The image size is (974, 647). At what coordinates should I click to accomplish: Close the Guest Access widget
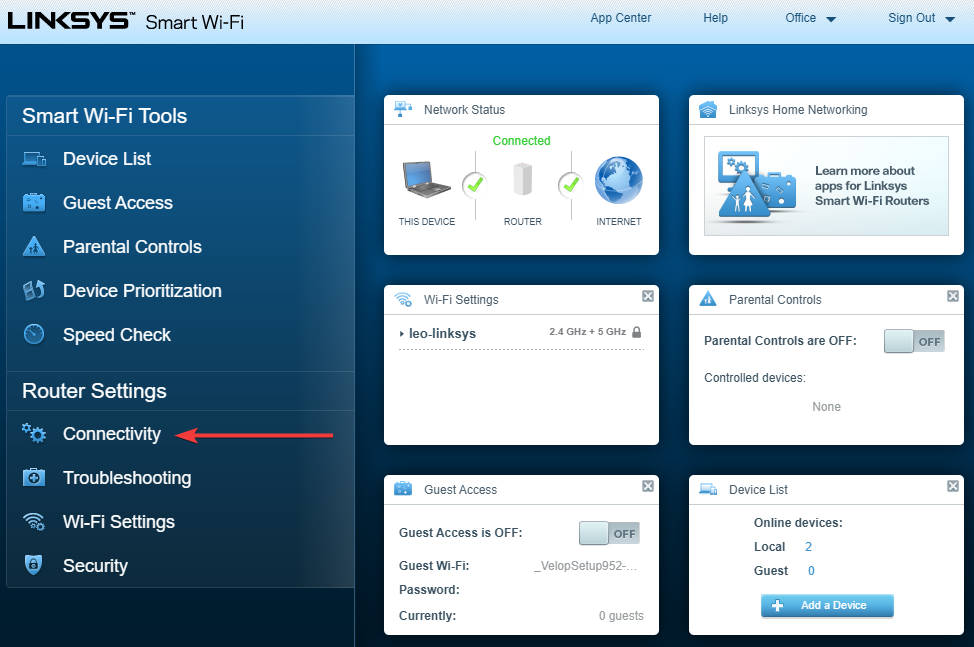click(648, 486)
